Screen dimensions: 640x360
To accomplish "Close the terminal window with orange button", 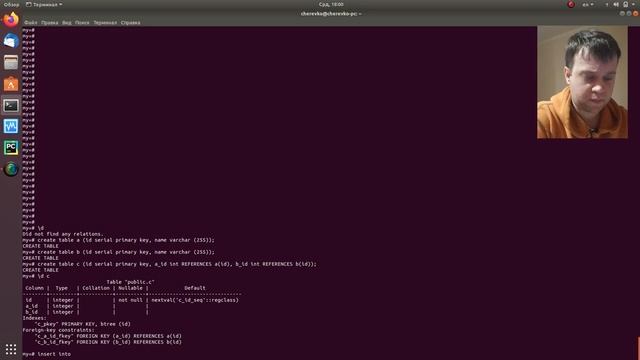I will coord(636,13).
